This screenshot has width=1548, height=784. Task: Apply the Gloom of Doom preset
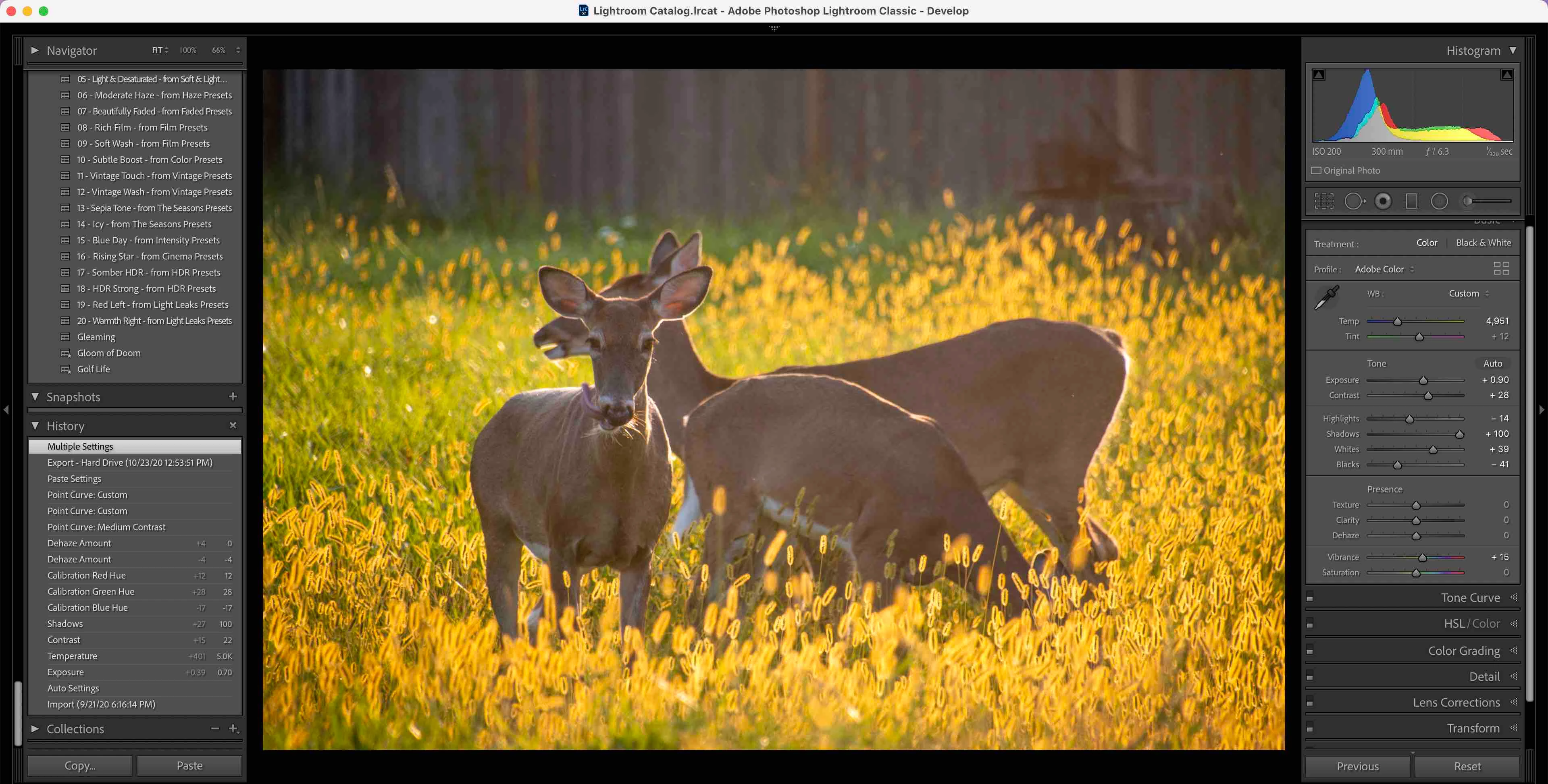[109, 353]
